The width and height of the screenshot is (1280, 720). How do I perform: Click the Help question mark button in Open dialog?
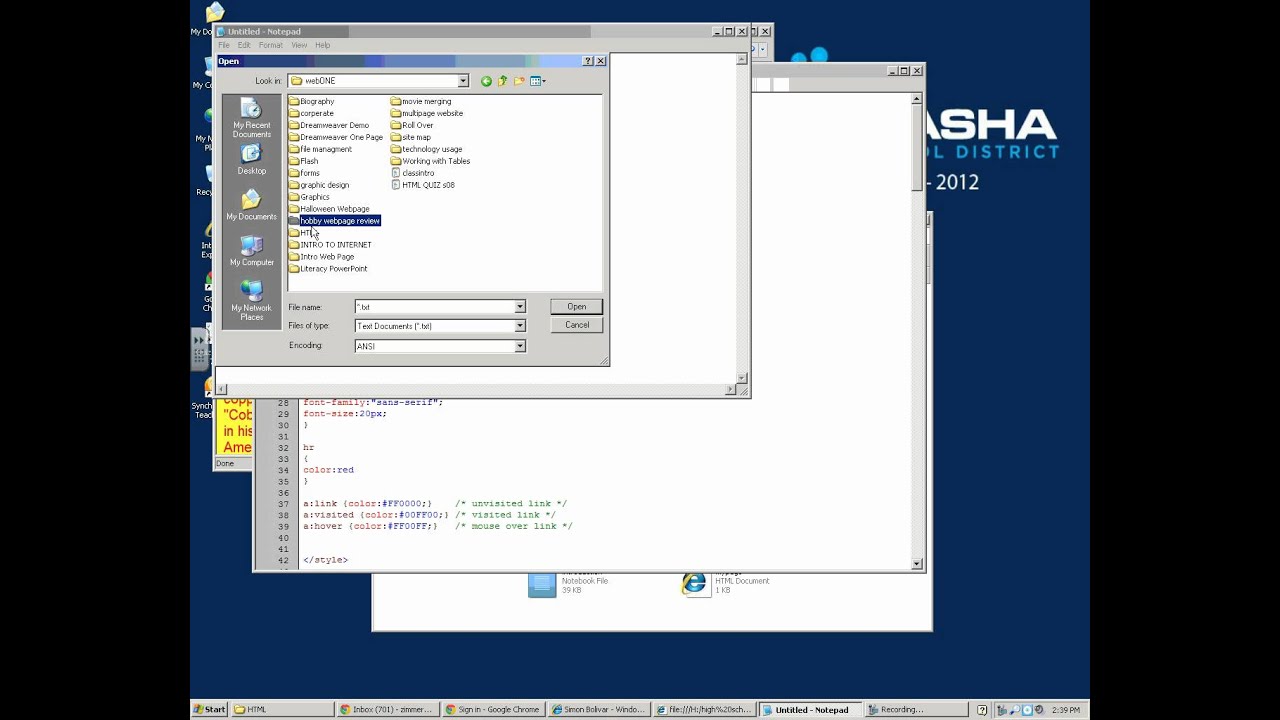click(588, 61)
